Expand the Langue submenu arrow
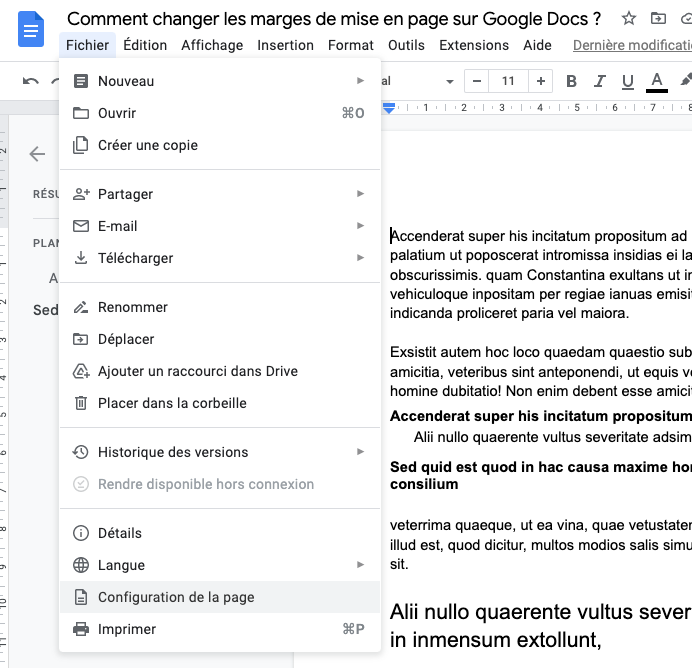Viewport: 692px width, 668px height. (x=361, y=564)
